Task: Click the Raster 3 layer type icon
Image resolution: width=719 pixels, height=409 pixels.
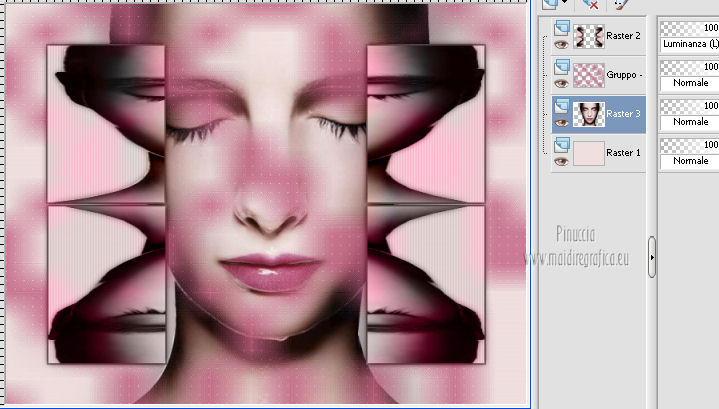Action: pyautogui.click(x=562, y=106)
